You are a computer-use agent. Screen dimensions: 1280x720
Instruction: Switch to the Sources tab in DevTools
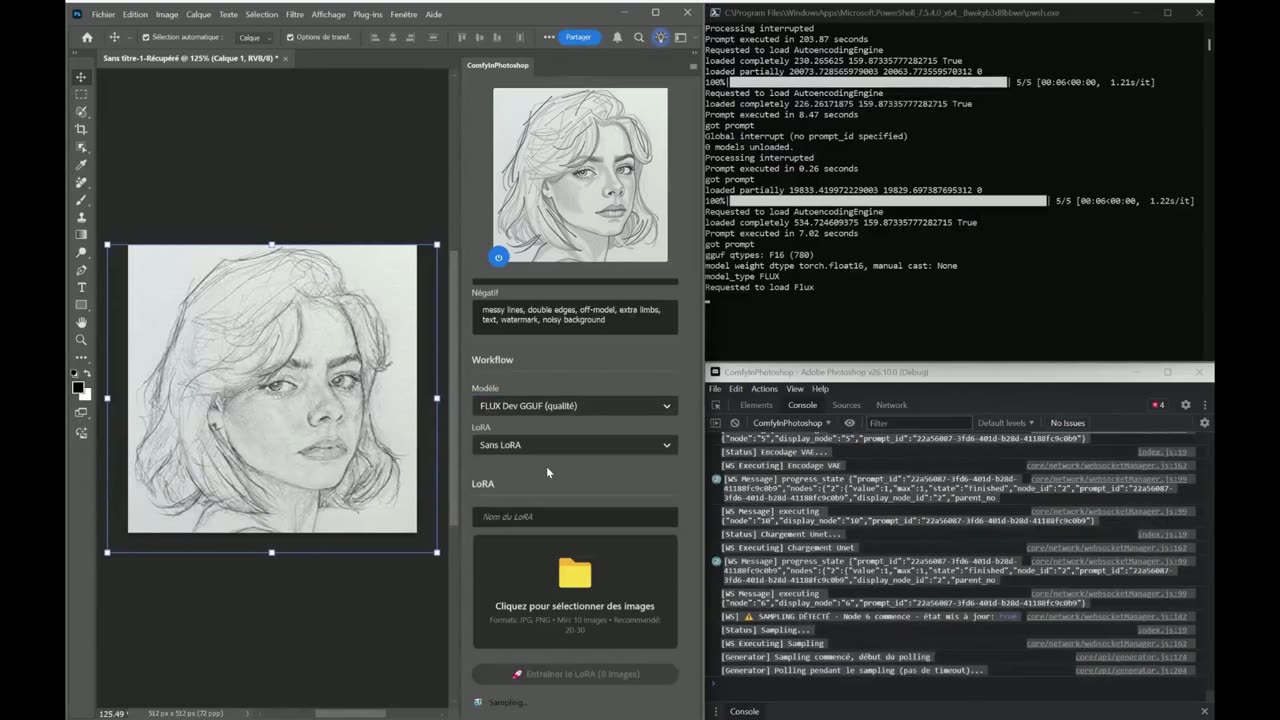click(846, 405)
